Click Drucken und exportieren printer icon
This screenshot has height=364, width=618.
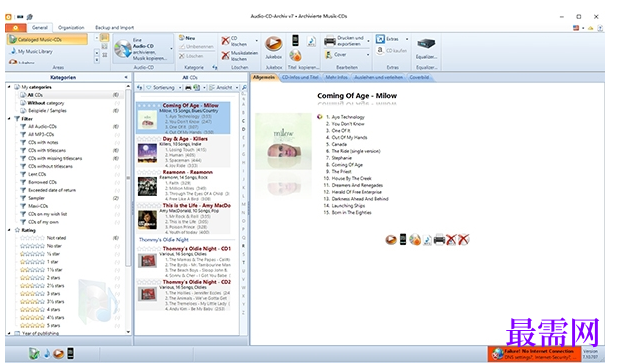coord(330,41)
